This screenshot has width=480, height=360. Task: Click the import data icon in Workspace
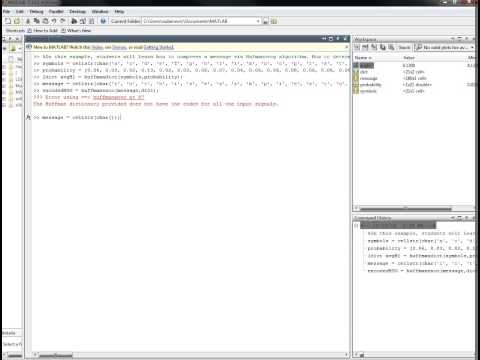[374, 47]
